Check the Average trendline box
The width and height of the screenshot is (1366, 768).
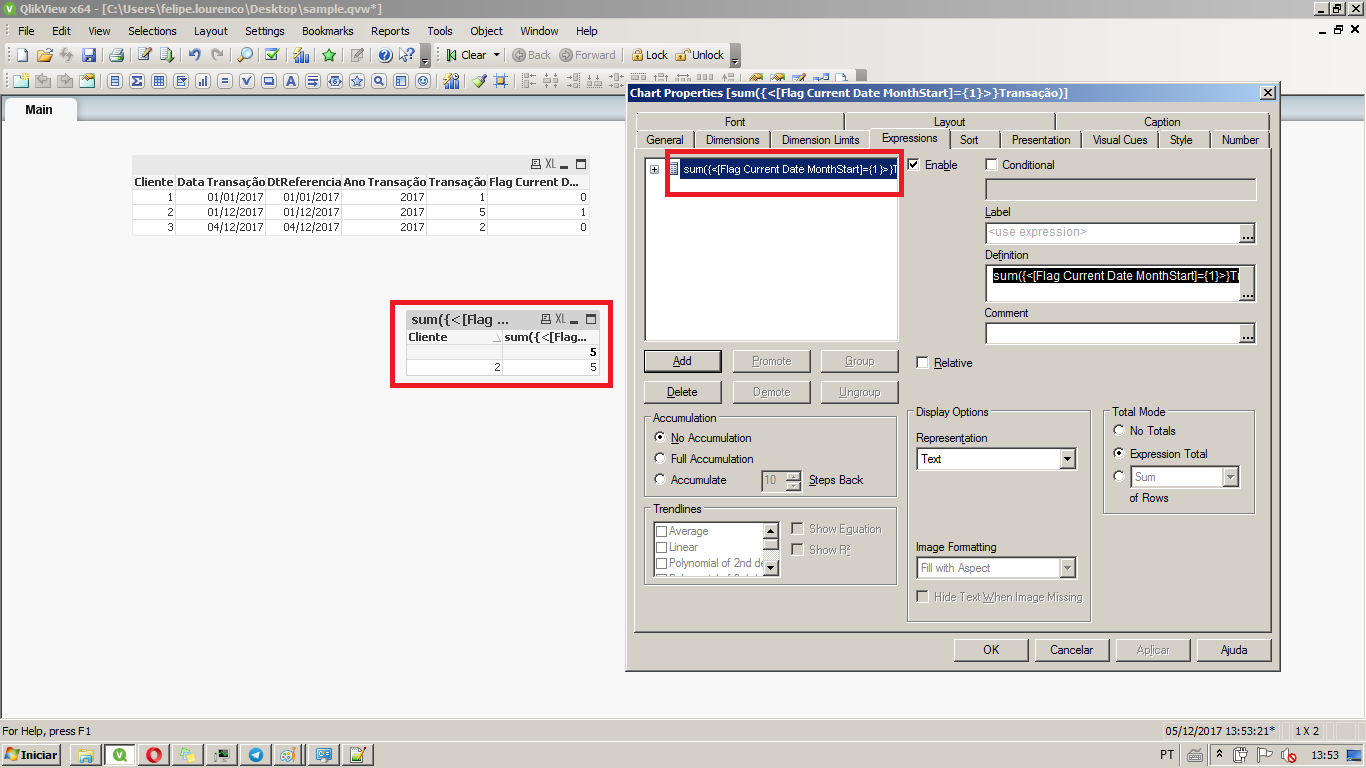click(661, 532)
